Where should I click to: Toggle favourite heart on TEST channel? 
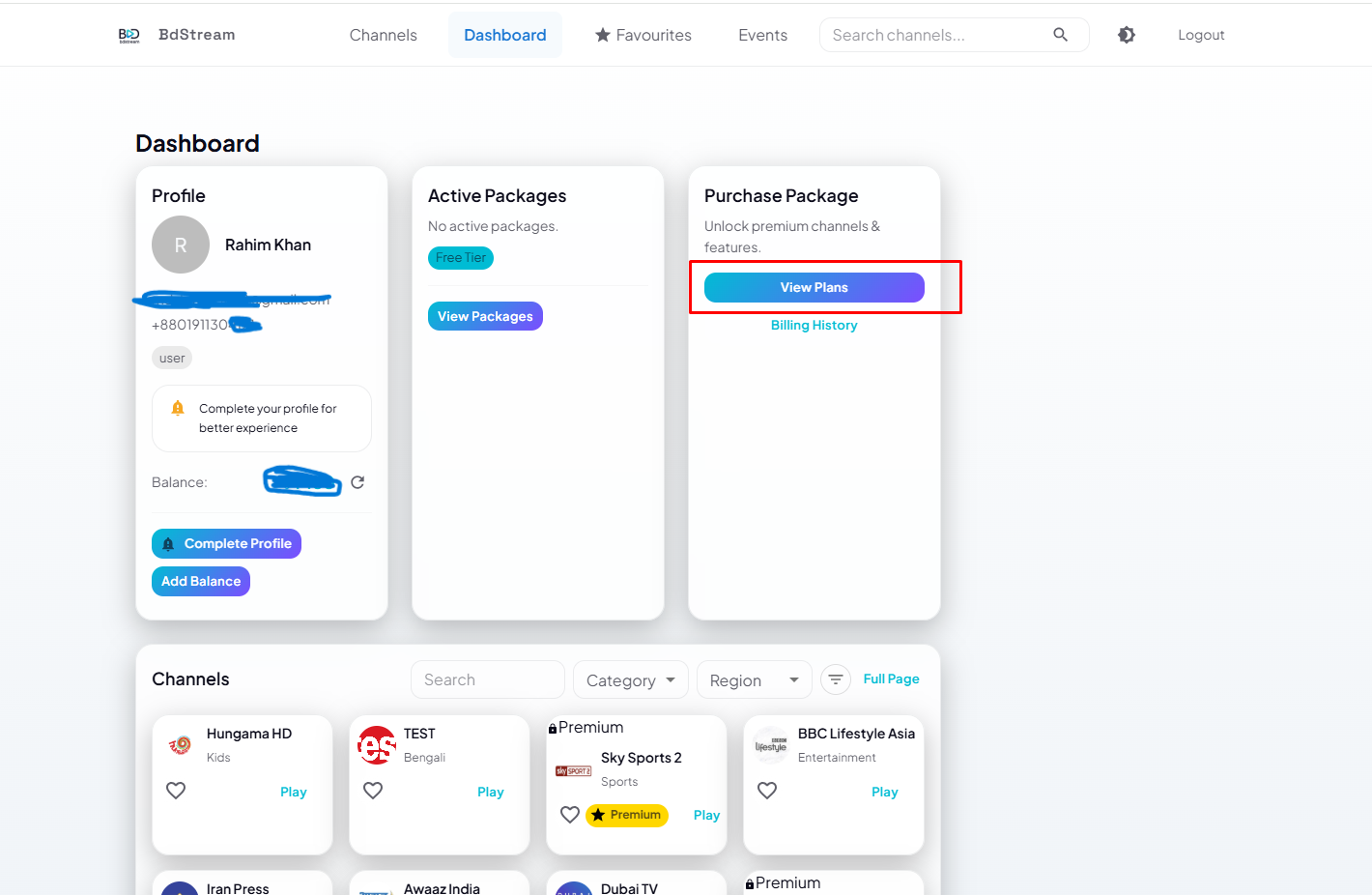373,791
